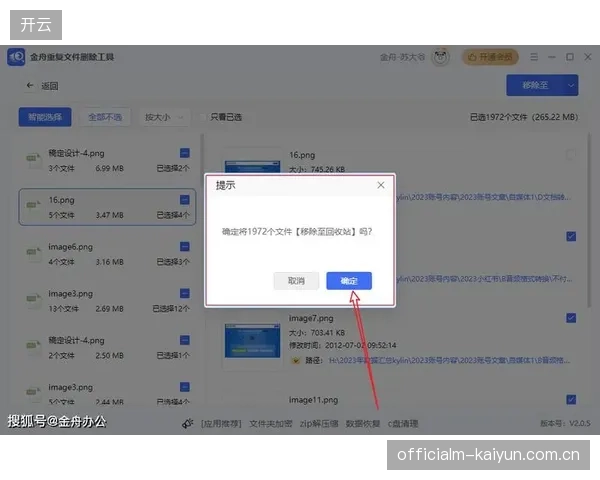
Task: Select the image6.png group row
Action: point(107,254)
